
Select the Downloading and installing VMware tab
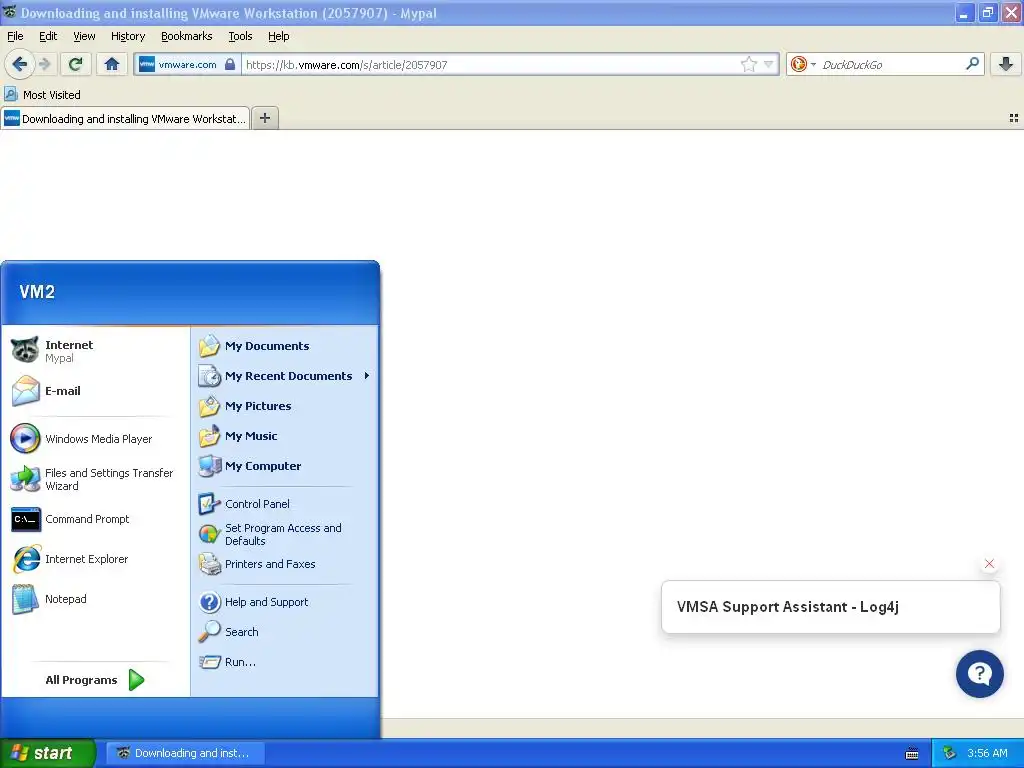(125, 118)
